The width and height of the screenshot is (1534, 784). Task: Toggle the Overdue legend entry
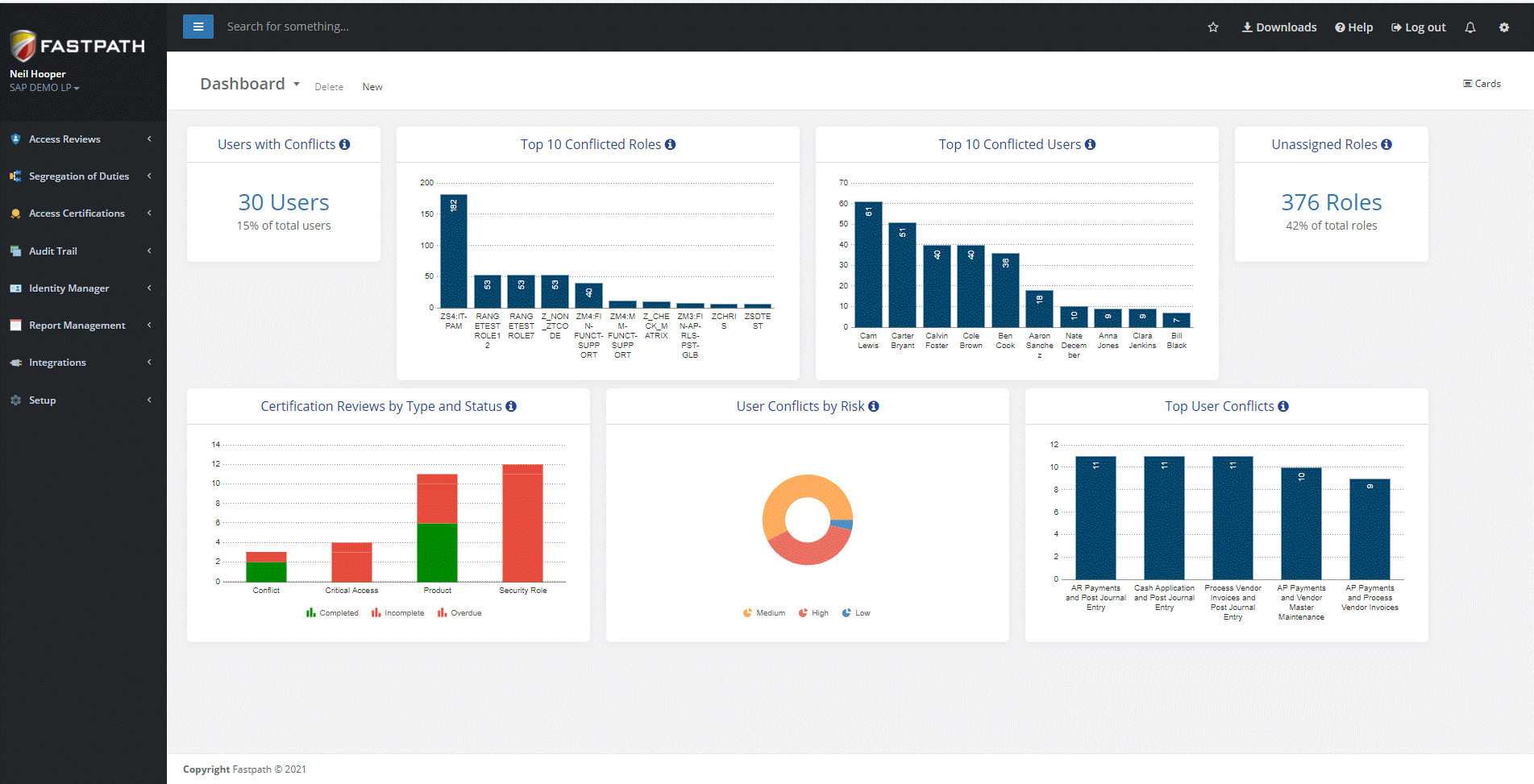coord(459,612)
